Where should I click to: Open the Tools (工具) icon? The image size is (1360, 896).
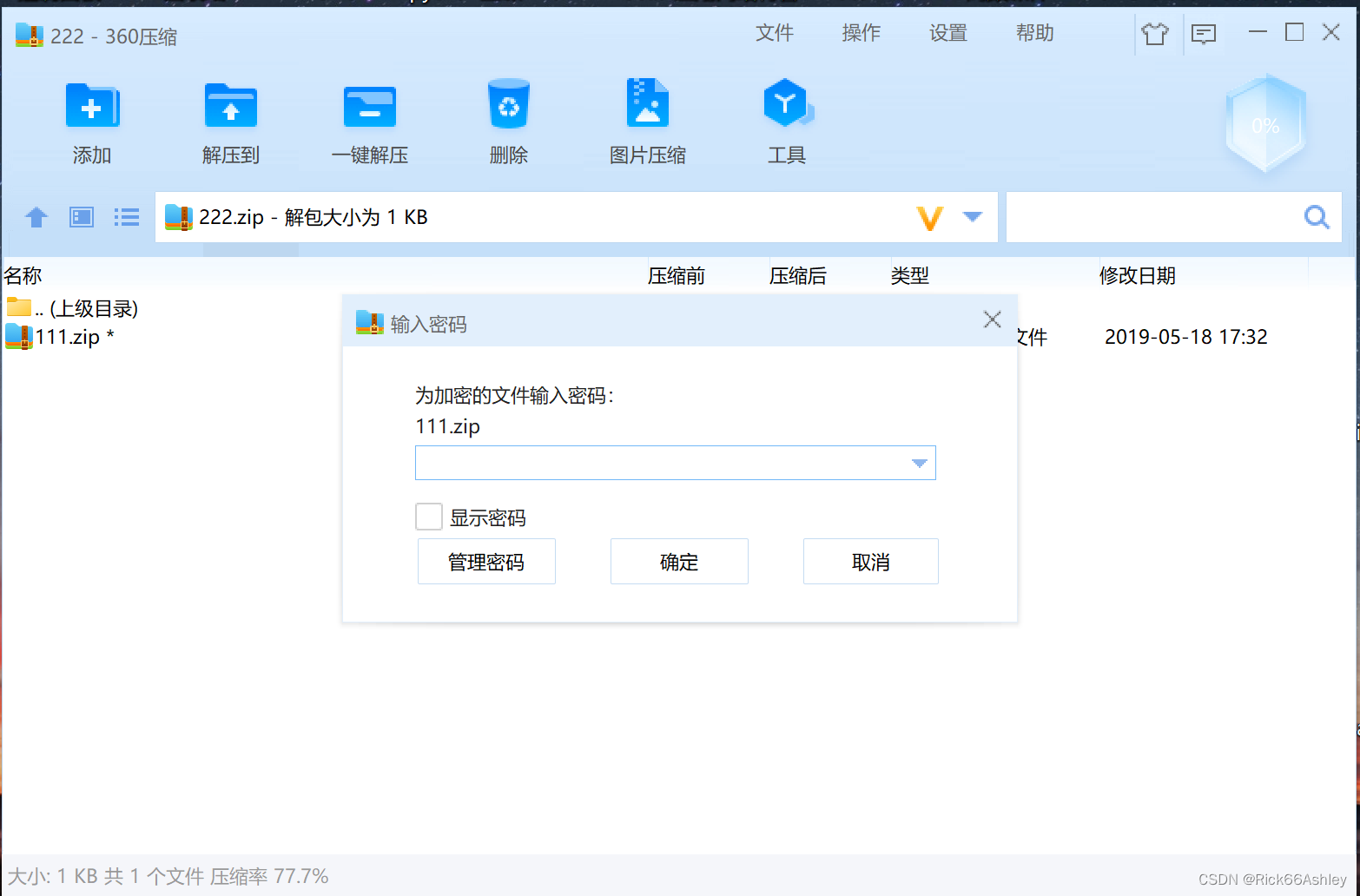coord(788,102)
